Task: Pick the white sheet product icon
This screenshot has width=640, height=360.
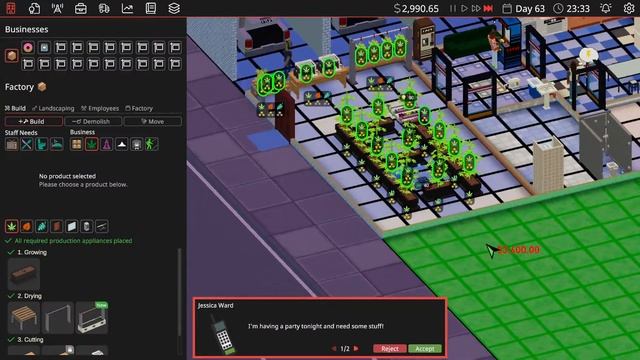Action: [72, 226]
